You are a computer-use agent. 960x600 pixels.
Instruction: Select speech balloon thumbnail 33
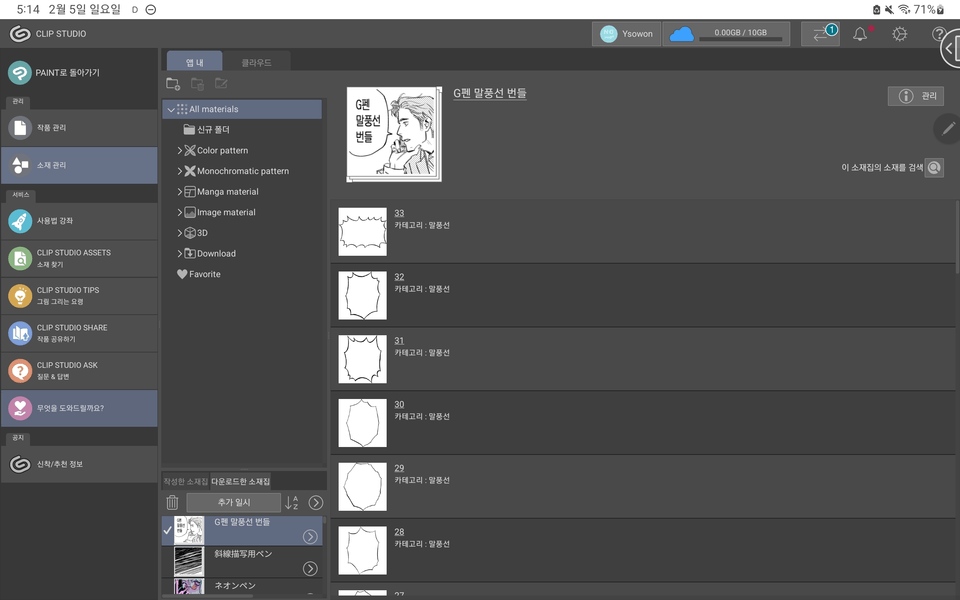click(x=362, y=232)
